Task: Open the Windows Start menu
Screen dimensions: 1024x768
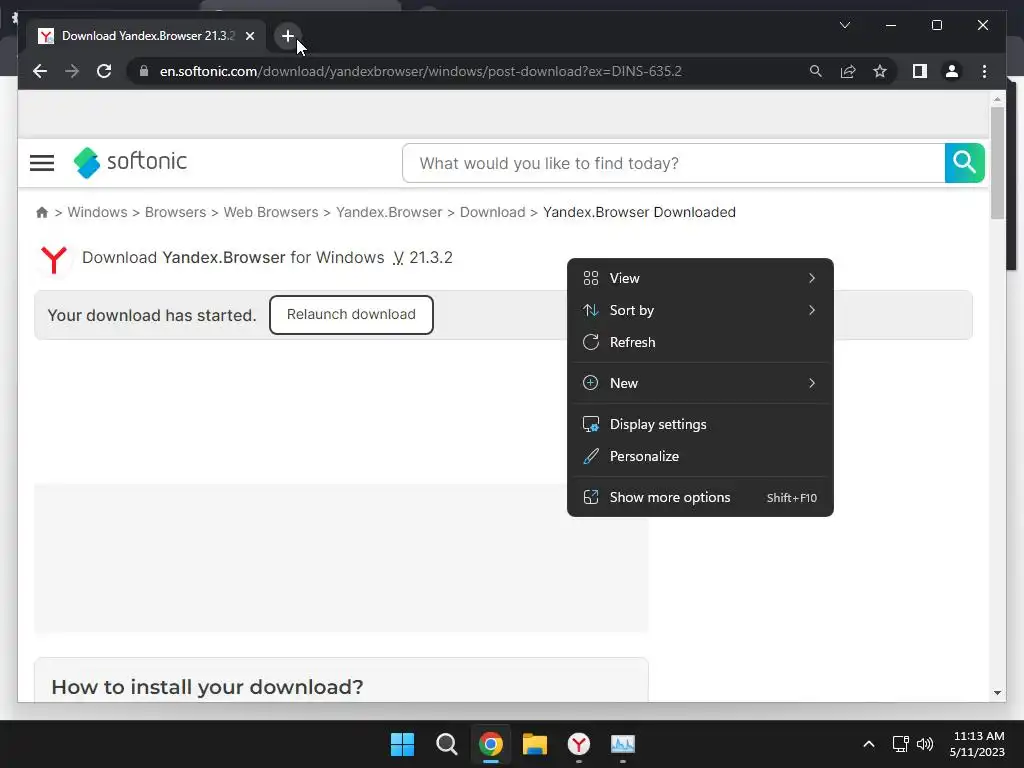Action: pyautogui.click(x=402, y=744)
